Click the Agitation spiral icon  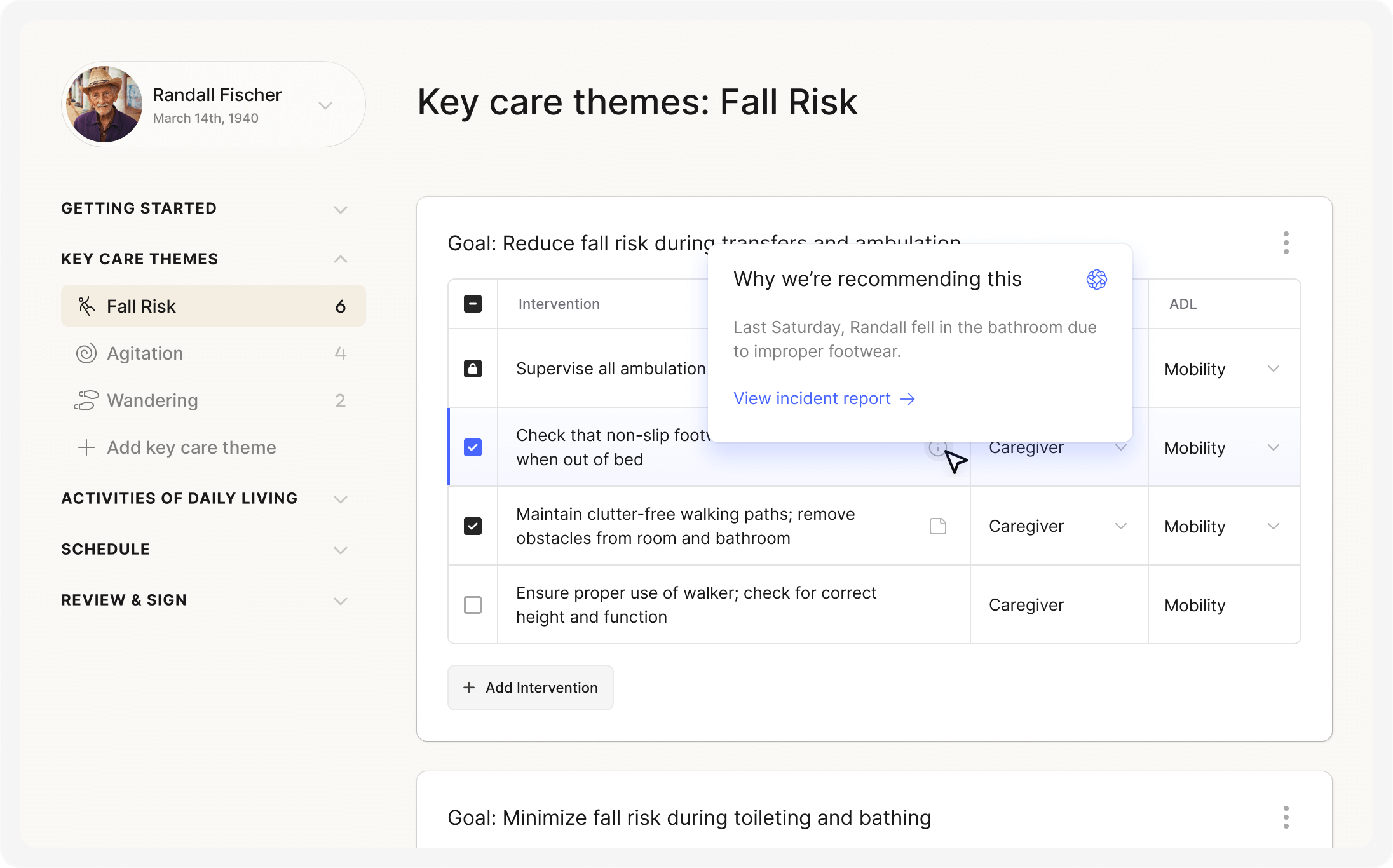coord(86,353)
